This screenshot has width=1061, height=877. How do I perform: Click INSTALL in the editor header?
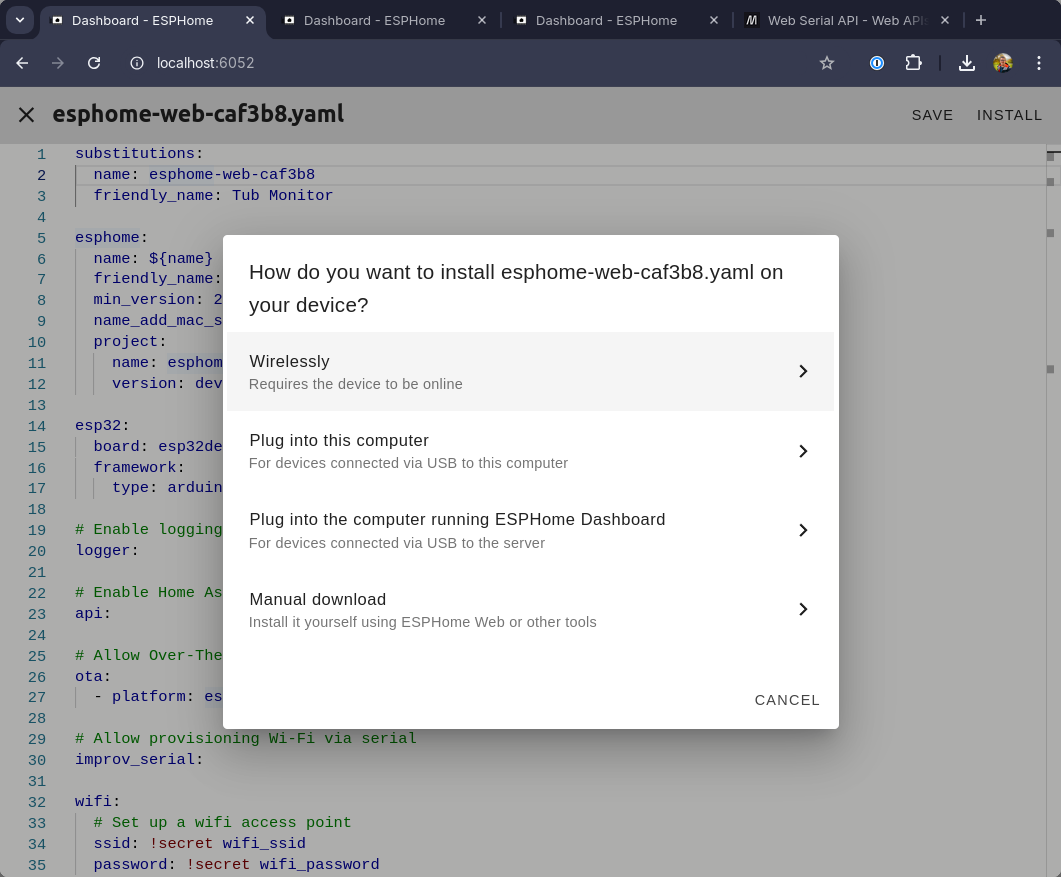click(1009, 115)
